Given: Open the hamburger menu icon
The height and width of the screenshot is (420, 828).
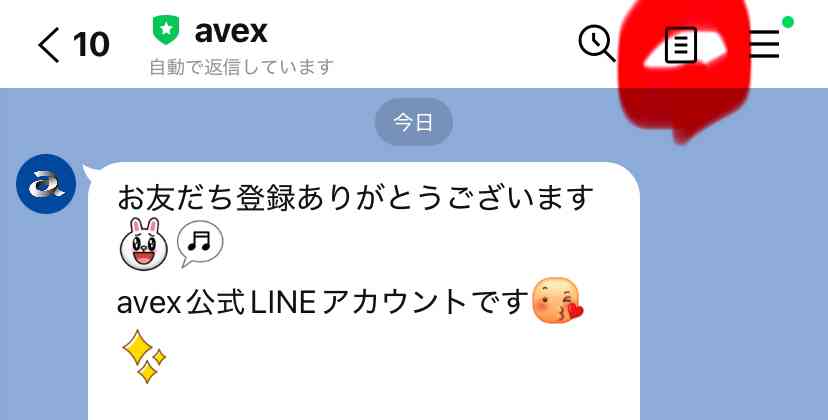Looking at the screenshot, I should coord(764,44).
